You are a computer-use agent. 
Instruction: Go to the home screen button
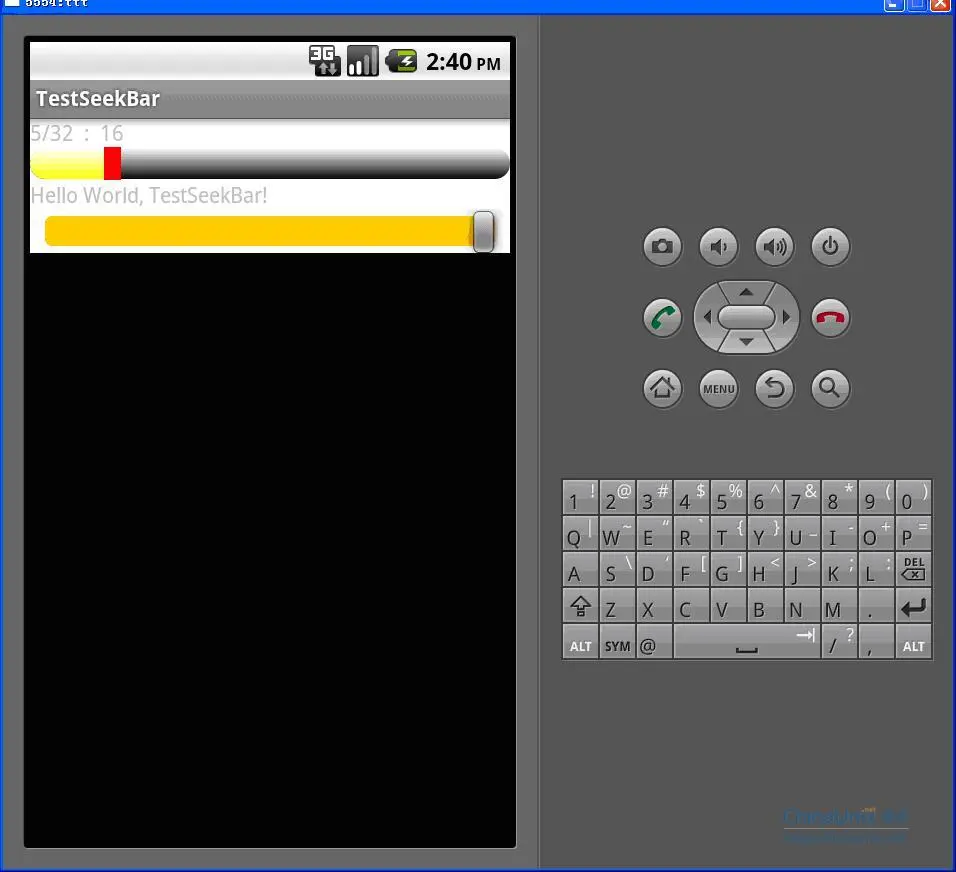pos(662,388)
